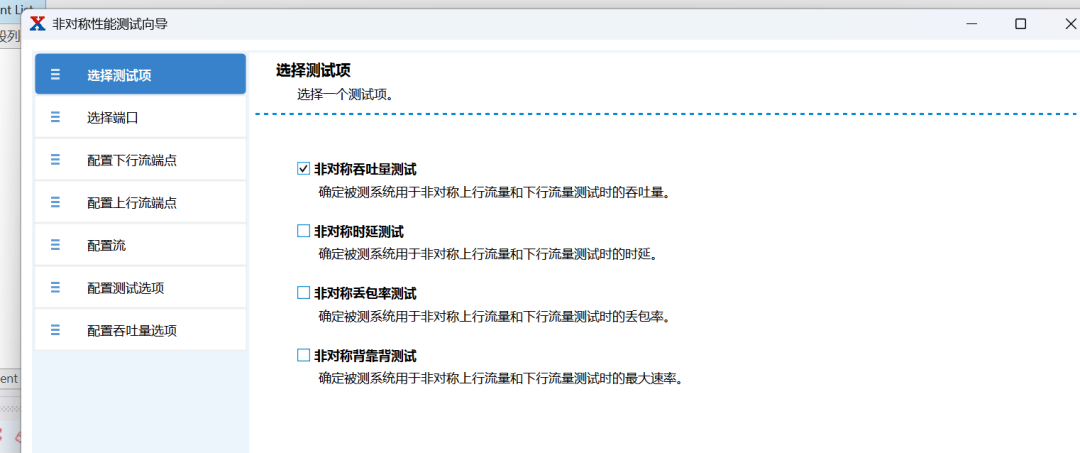Click the list icon beside 配置吞吐量选项
The width and height of the screenshot is (1080, 453).
tap(55, 330)
